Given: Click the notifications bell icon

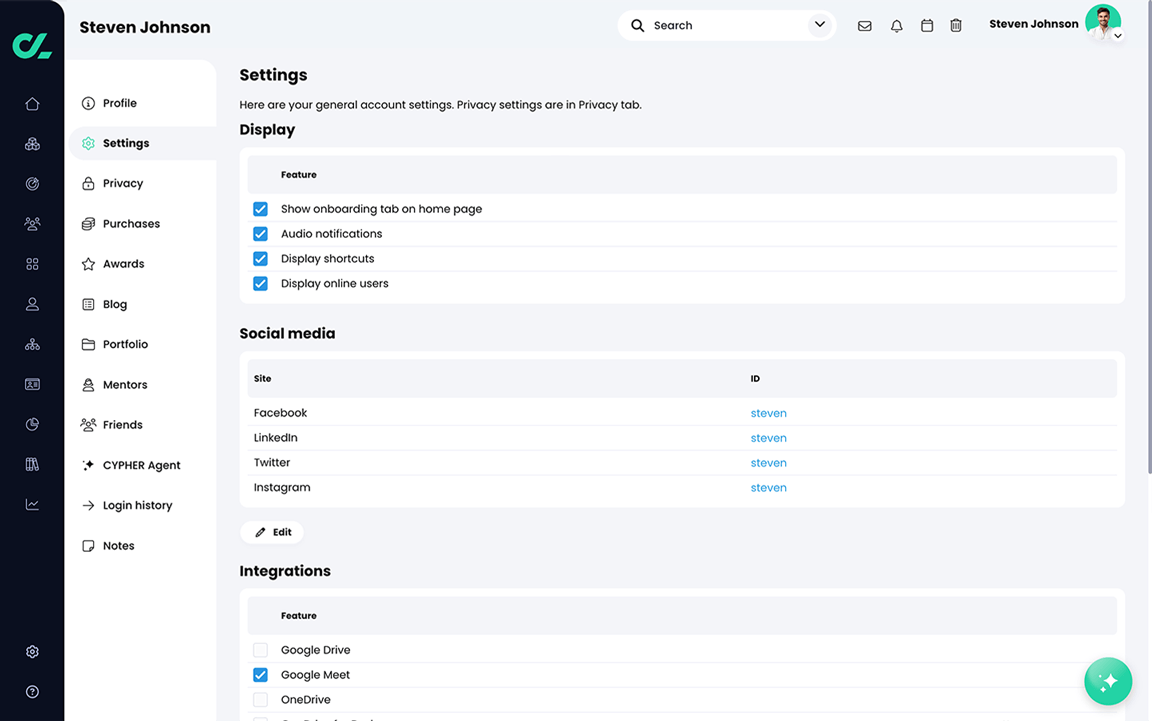Looking at the screenshot, I should click(x=896, y=26).
